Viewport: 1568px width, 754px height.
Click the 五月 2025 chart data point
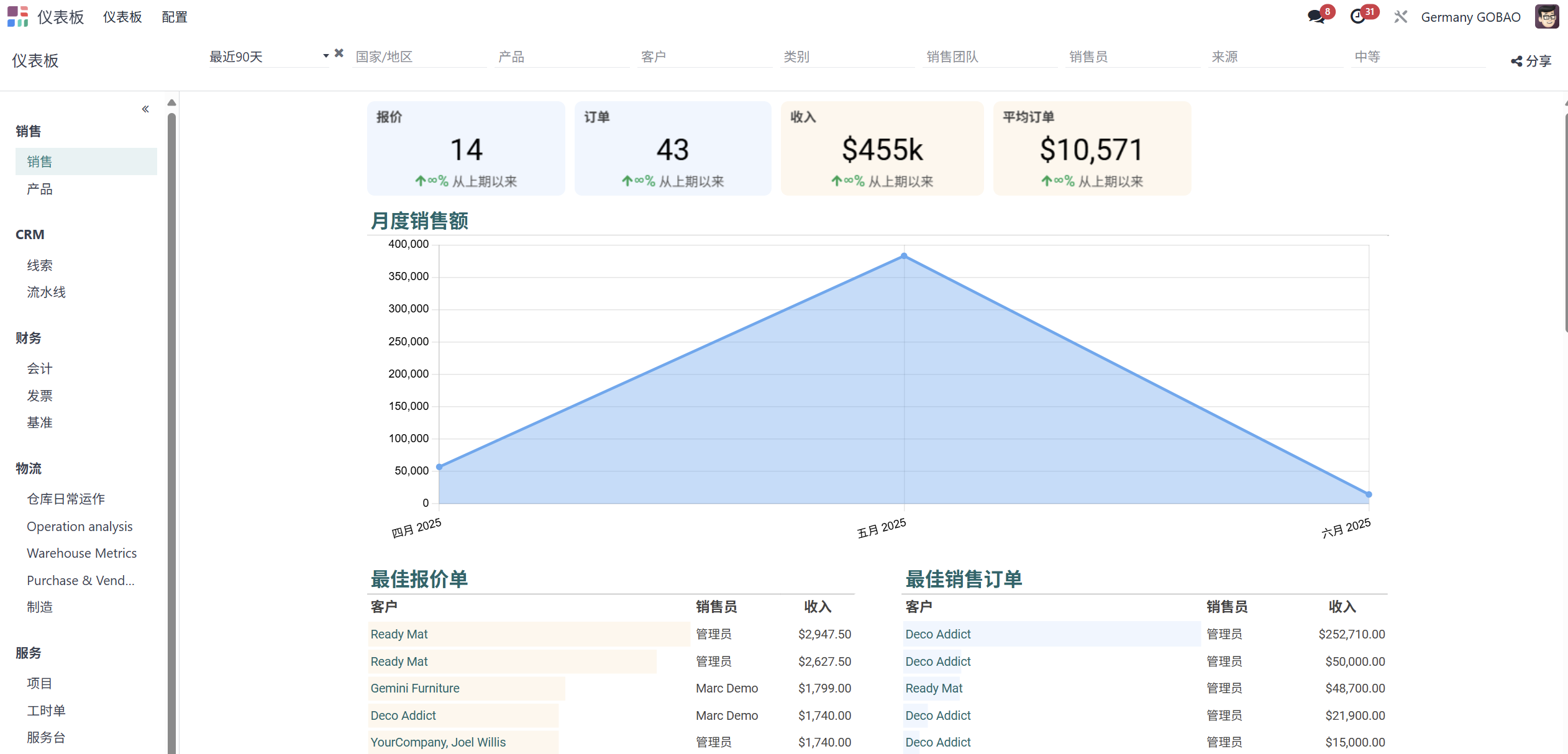click(904, 256)
